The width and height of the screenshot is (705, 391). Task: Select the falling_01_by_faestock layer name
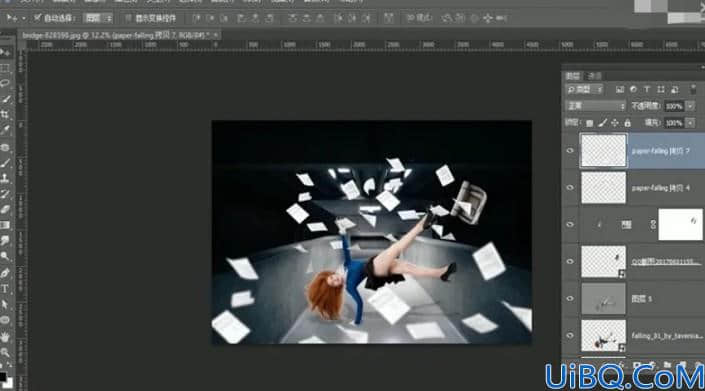(666, 336)
